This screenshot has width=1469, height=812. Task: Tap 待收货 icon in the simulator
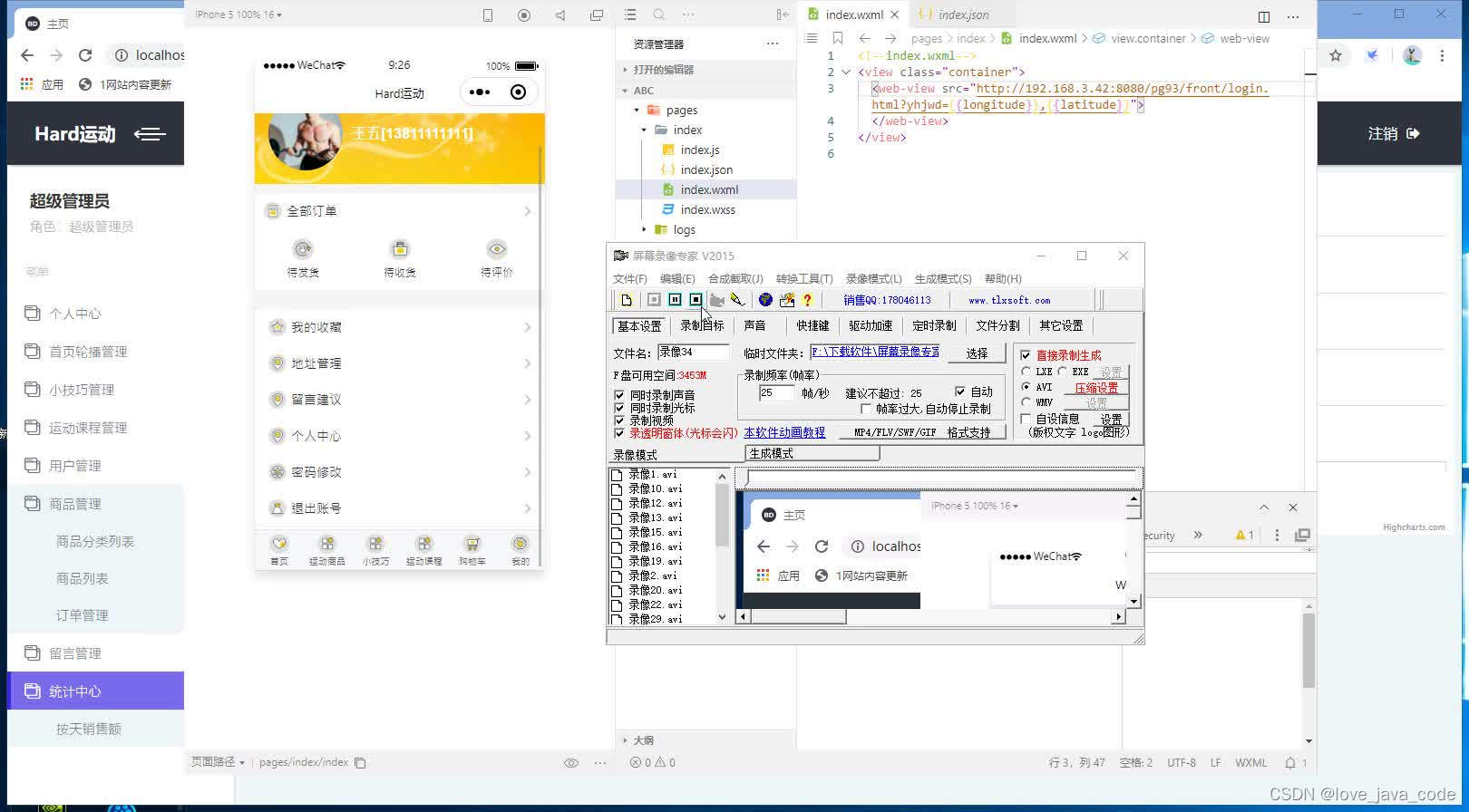pos(400,249)
